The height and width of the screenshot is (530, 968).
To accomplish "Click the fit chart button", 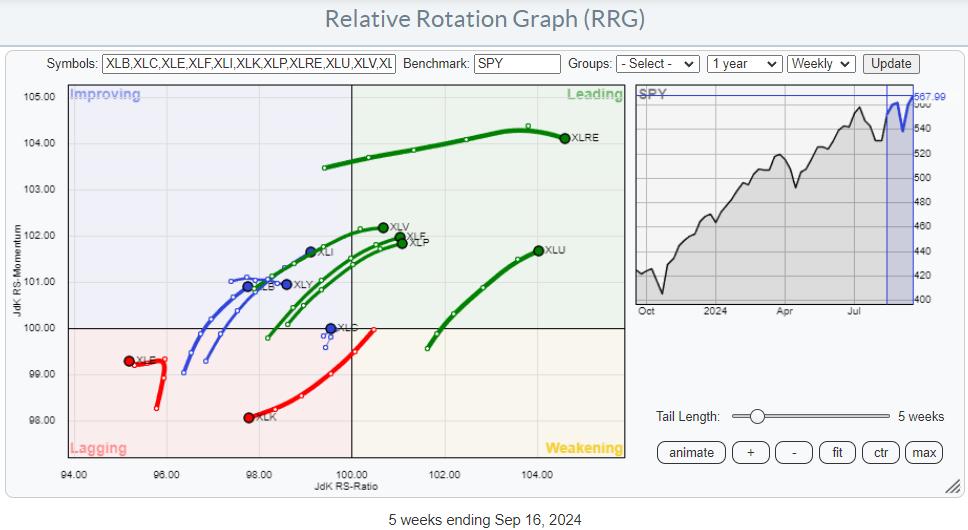I will point(837,452).
